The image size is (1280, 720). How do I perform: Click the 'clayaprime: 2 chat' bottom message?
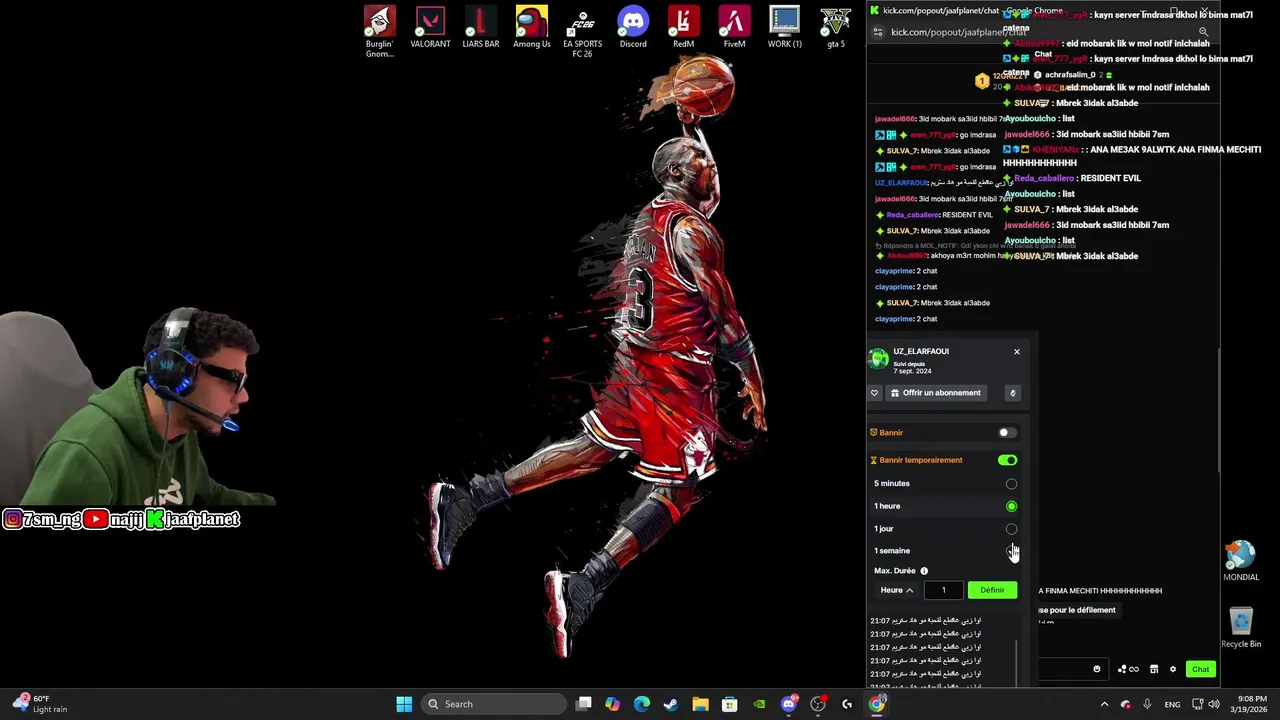click(906, 319)
